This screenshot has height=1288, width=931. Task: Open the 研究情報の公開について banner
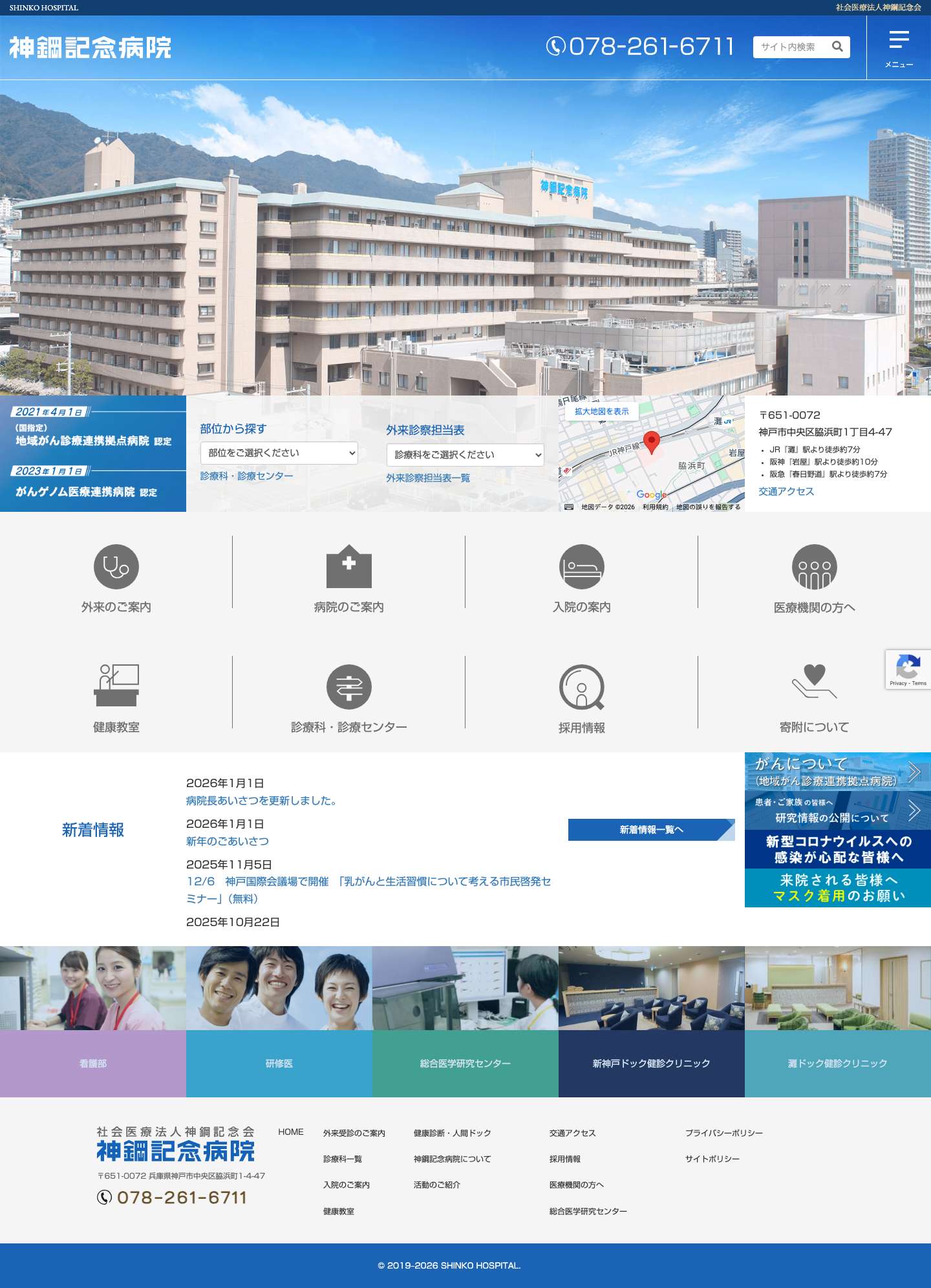coord(838,810)
